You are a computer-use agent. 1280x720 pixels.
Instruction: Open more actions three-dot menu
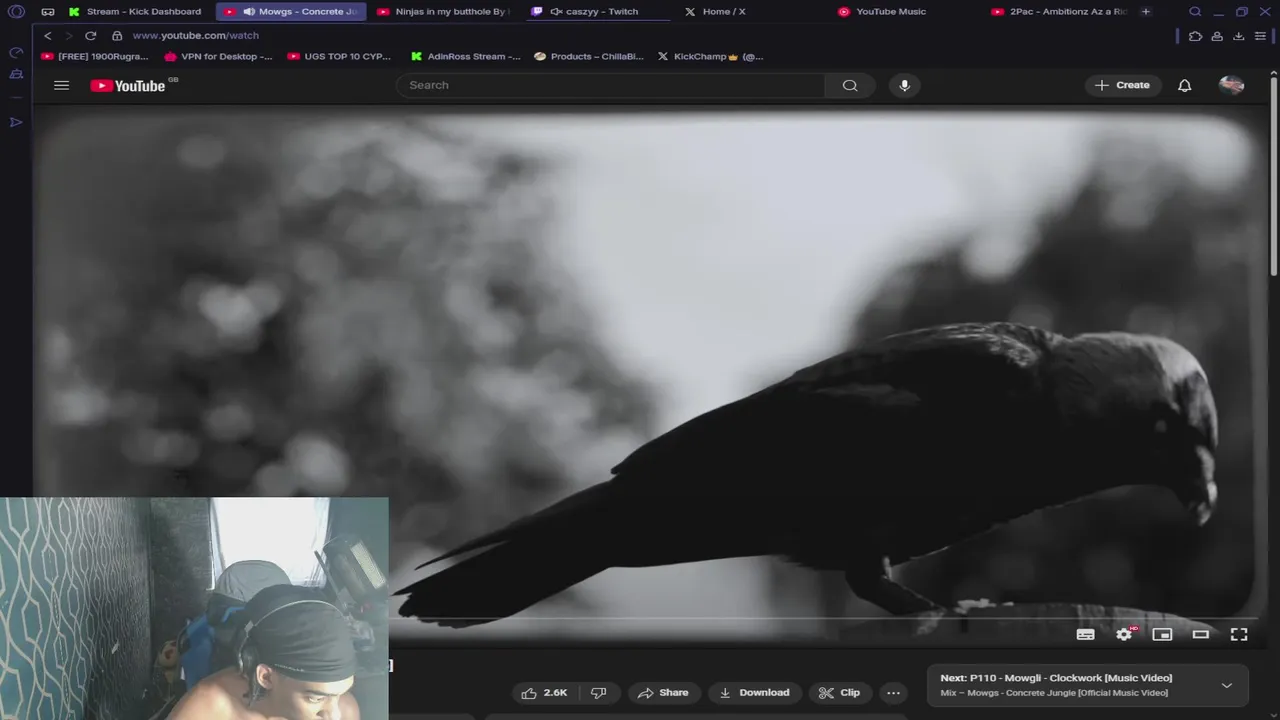click(x=893, y=693)
